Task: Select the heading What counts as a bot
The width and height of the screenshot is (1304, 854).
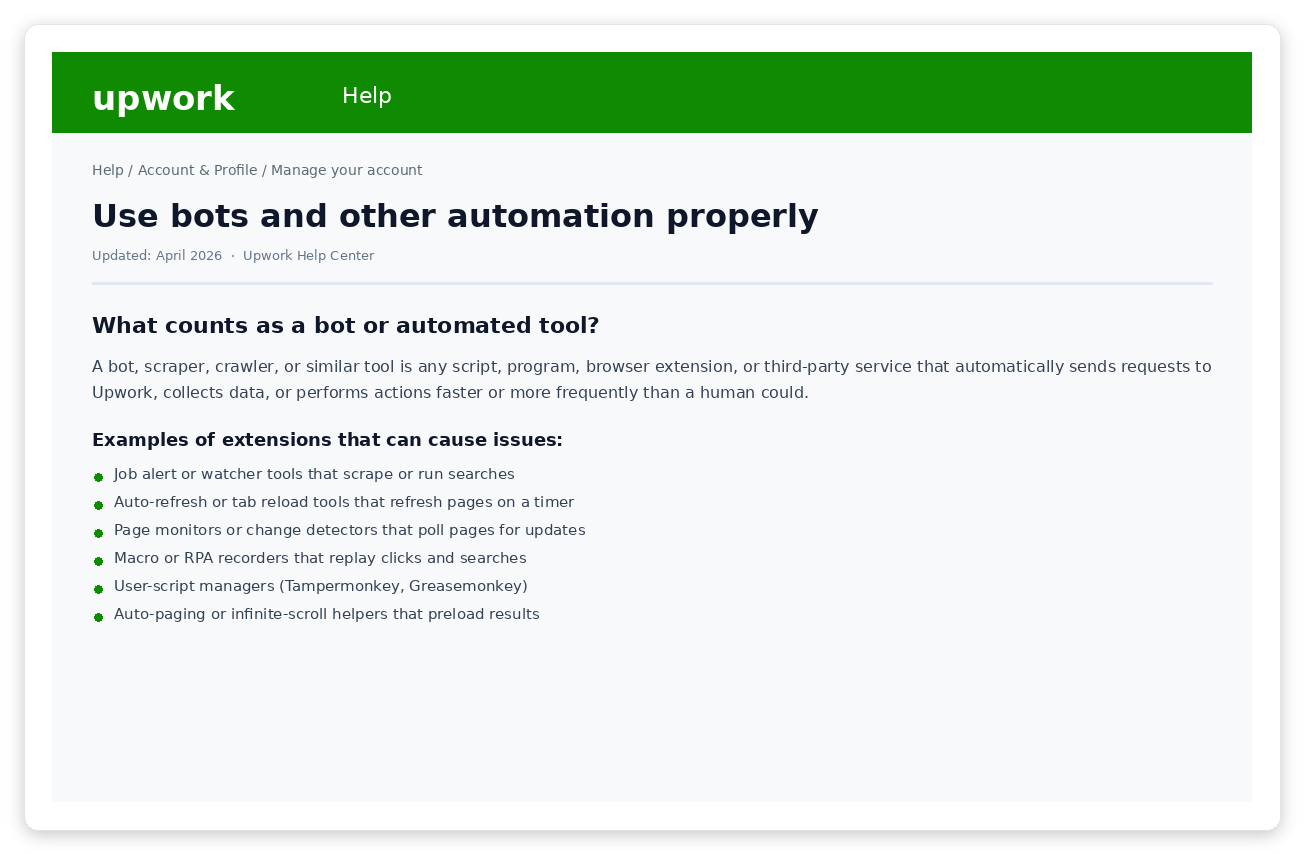Action: (345, 325)
